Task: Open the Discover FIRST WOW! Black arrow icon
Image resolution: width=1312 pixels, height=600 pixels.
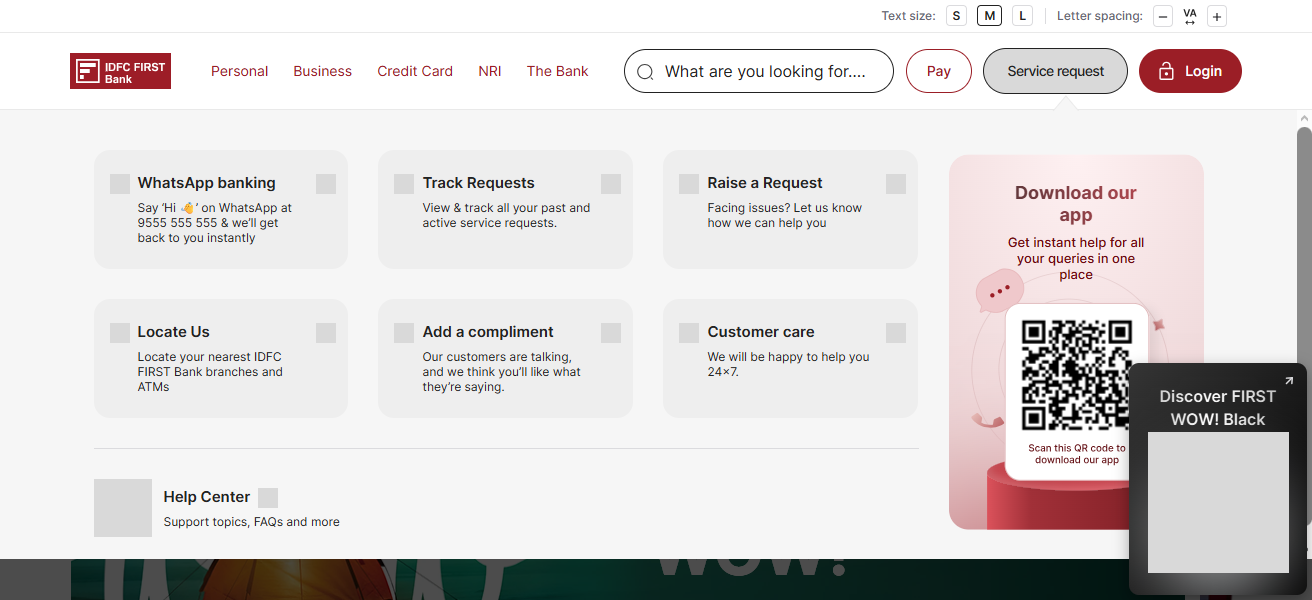Action: [1289, 381]
